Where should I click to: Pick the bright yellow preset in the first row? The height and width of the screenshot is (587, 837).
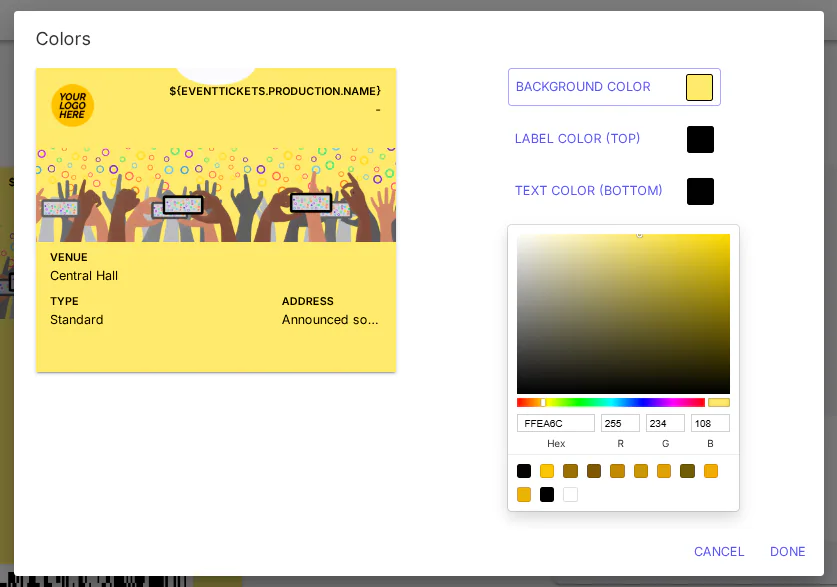(547, 471)
